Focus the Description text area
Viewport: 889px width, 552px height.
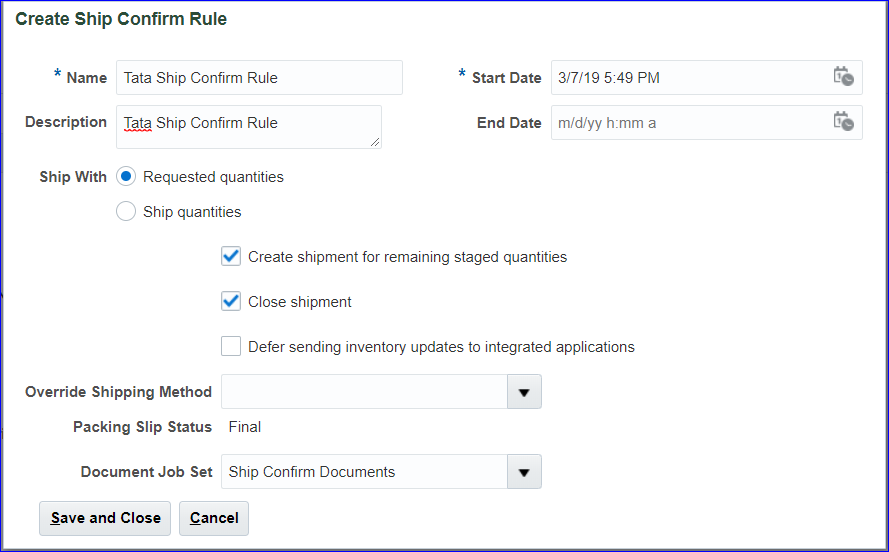[248, 126]
